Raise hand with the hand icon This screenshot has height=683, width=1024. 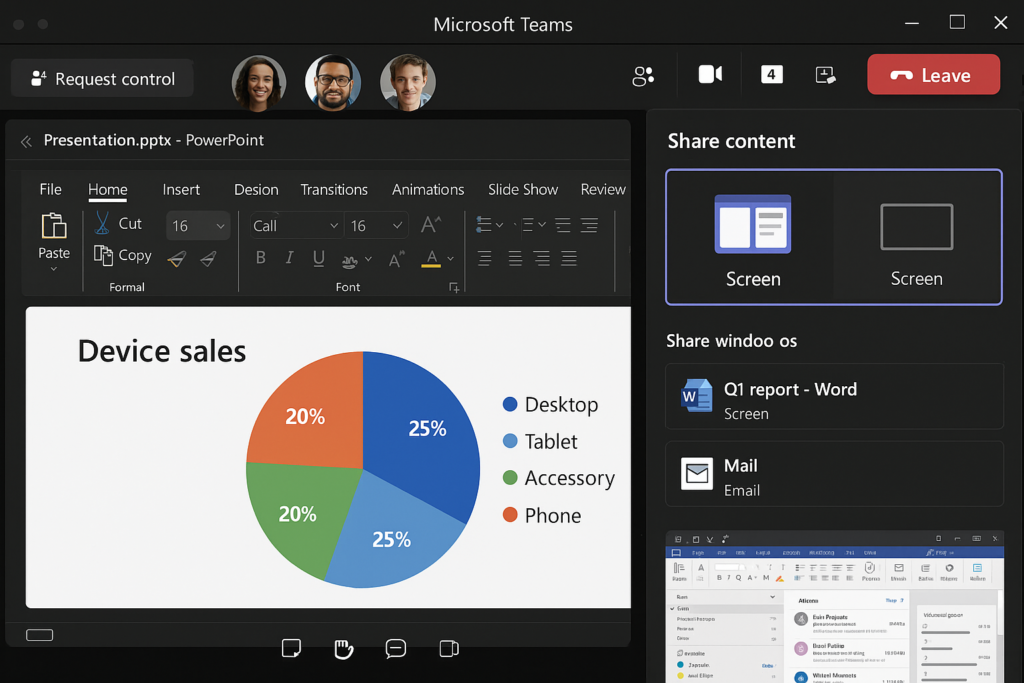(344, 648)
